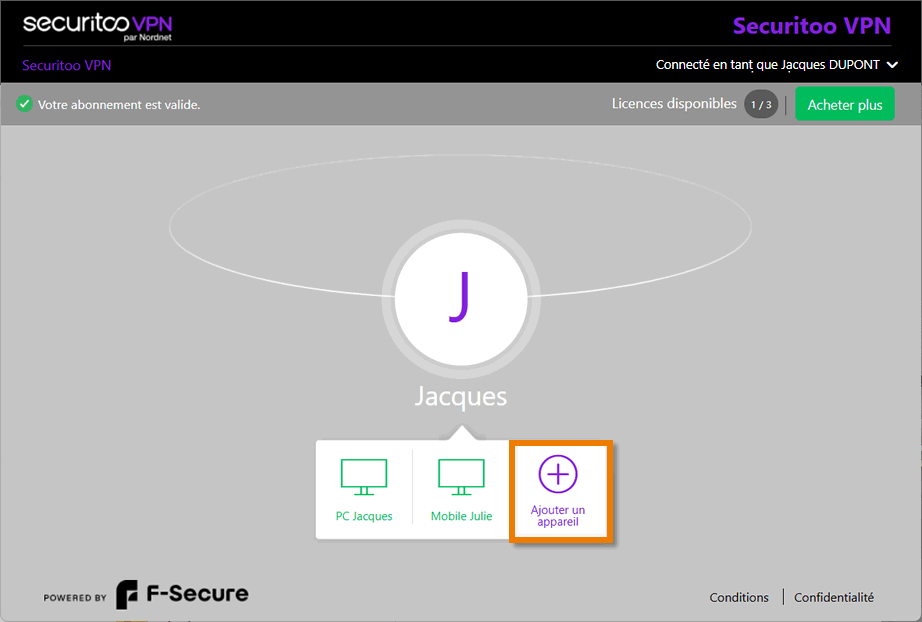This screenshot has height=622, width=922.
Task: Click the F-Secure logo
Action: 182,594
